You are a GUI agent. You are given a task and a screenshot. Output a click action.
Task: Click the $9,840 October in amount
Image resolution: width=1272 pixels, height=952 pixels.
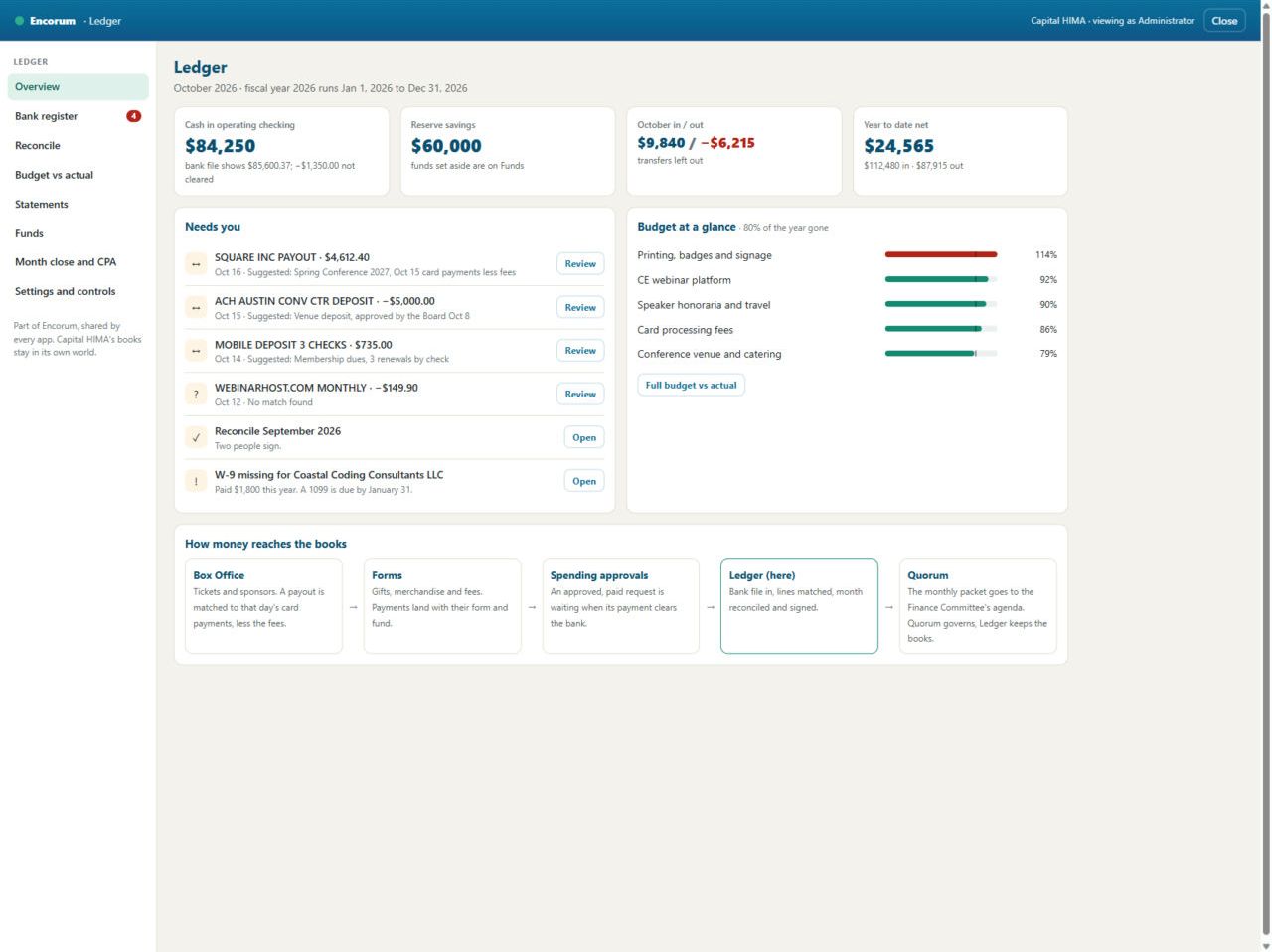tap(662, 143)
